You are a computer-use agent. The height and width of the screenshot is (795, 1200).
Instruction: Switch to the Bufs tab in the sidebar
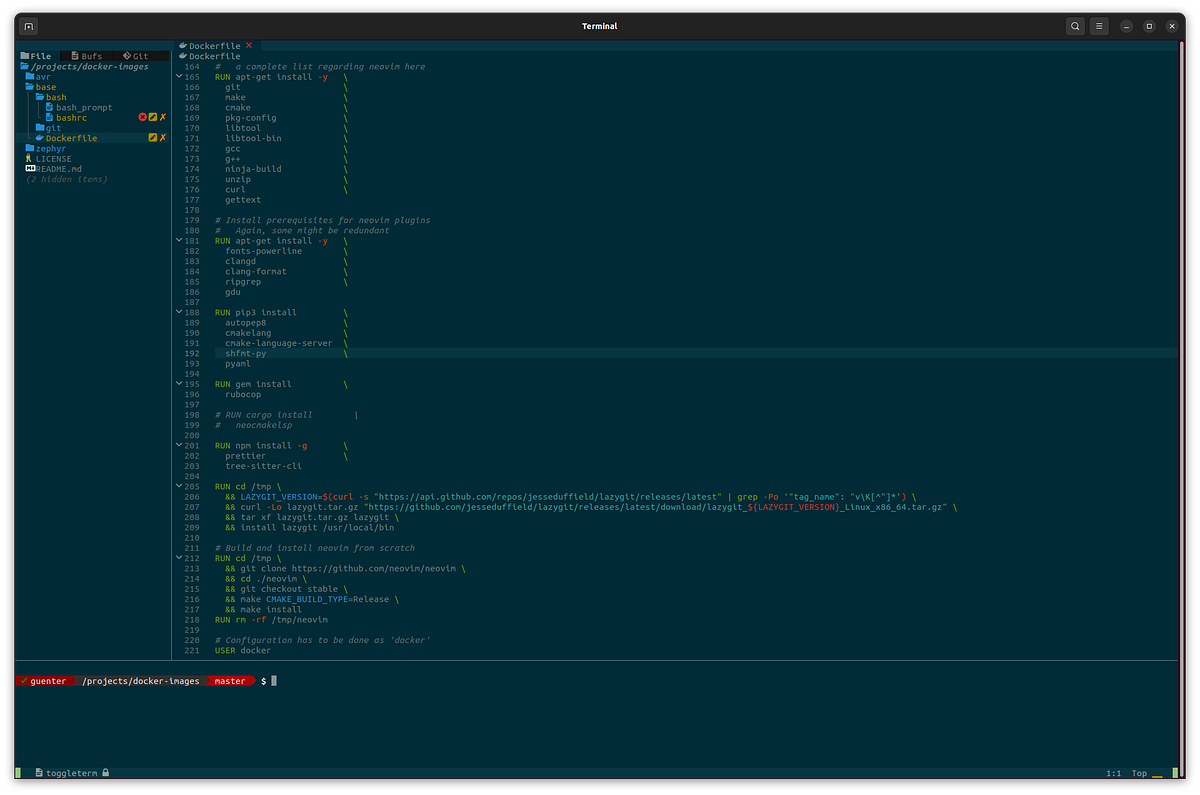pyautogui.click(x=89, y=55)
